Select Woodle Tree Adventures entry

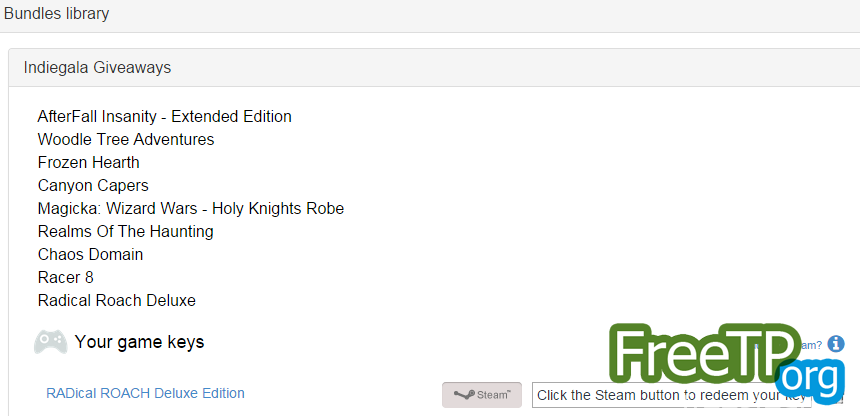click(x=126, y=139)
